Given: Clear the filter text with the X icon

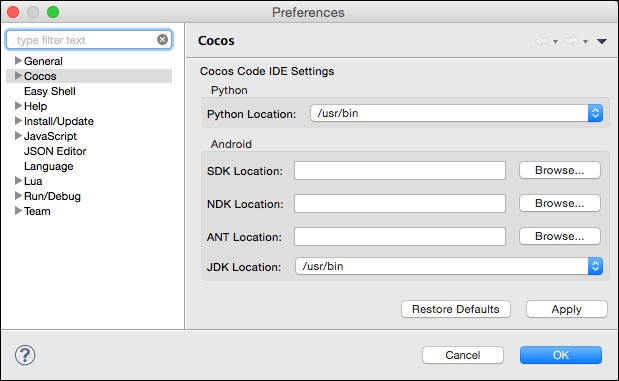Looking at the screenshot, I should point(162,39).
